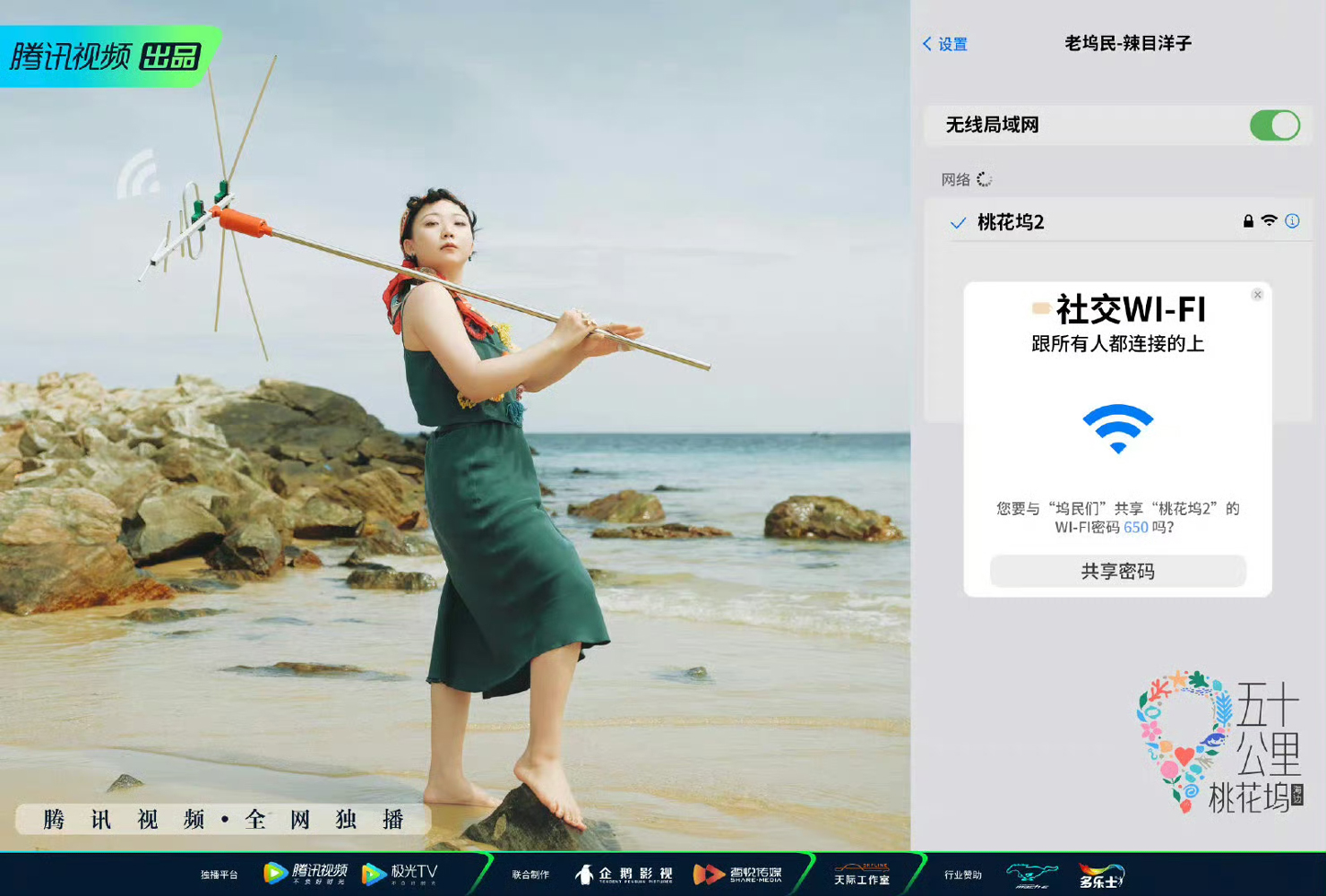
Task: Click the 五十公里桃花坞 show logo
Action: coord(1218,743)
